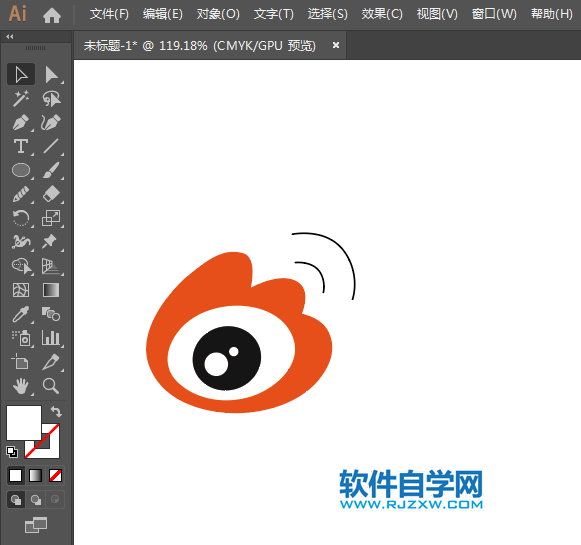Screen dimensions: 581x545
Task: Select the Magic Wand tool
Action: click(21, 99)
